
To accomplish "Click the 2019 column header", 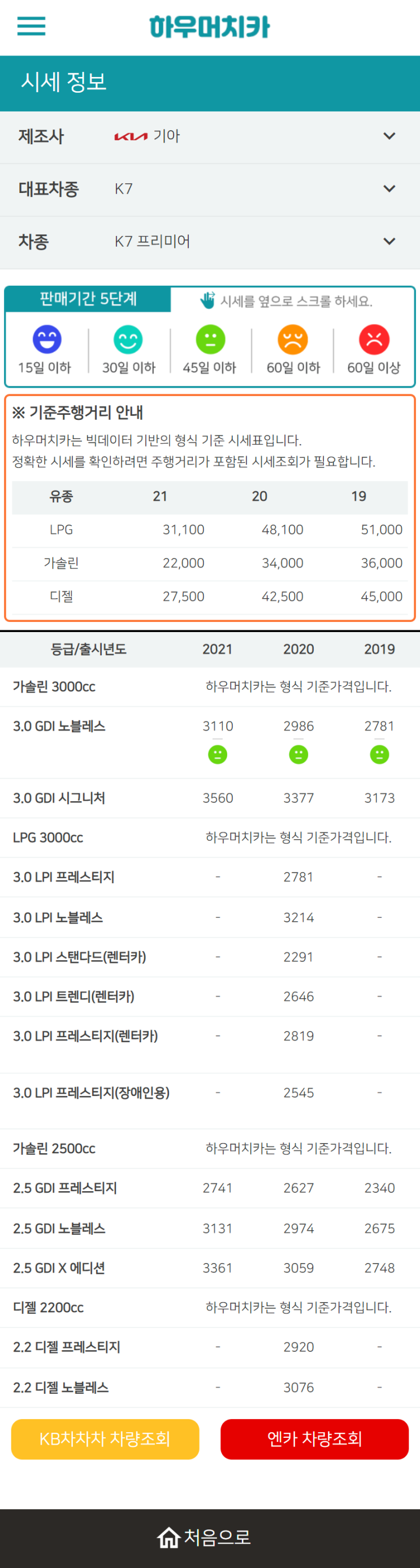I will pos(379,649).
